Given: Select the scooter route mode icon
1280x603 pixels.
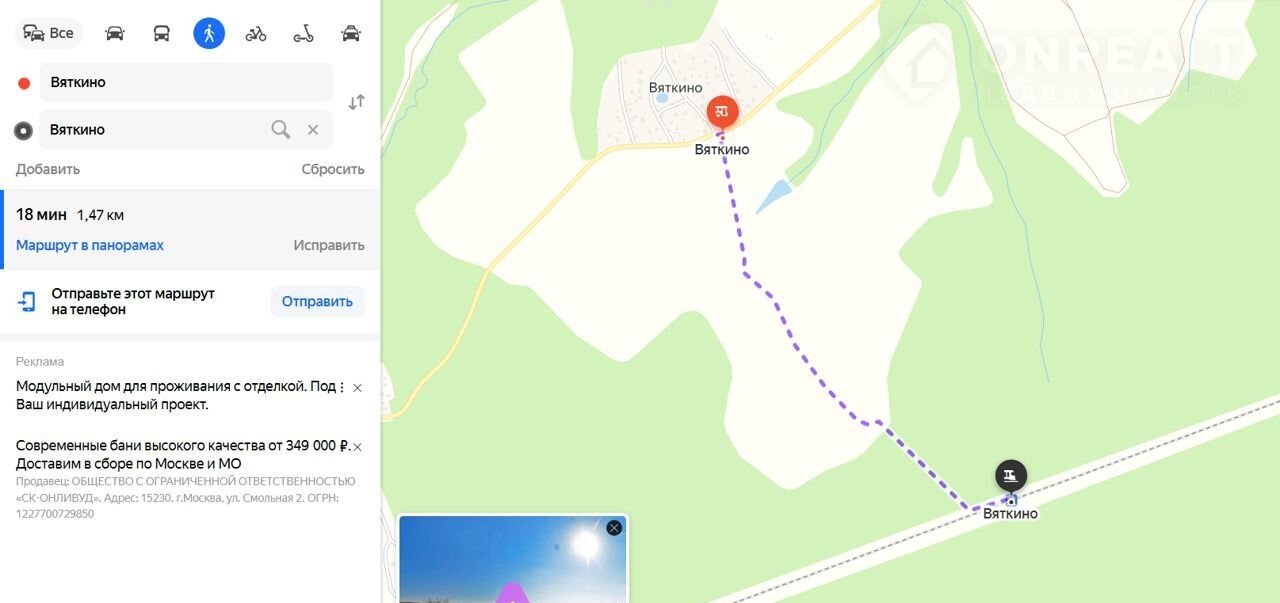Looking at the screenshot, I should (303, 33).
